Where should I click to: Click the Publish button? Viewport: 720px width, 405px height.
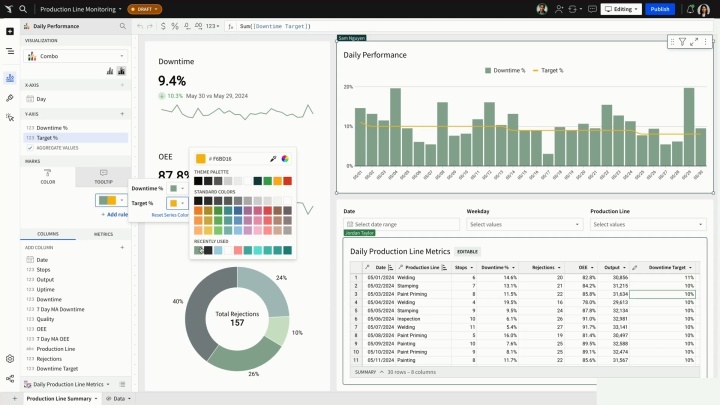click(x=660, y=9)
